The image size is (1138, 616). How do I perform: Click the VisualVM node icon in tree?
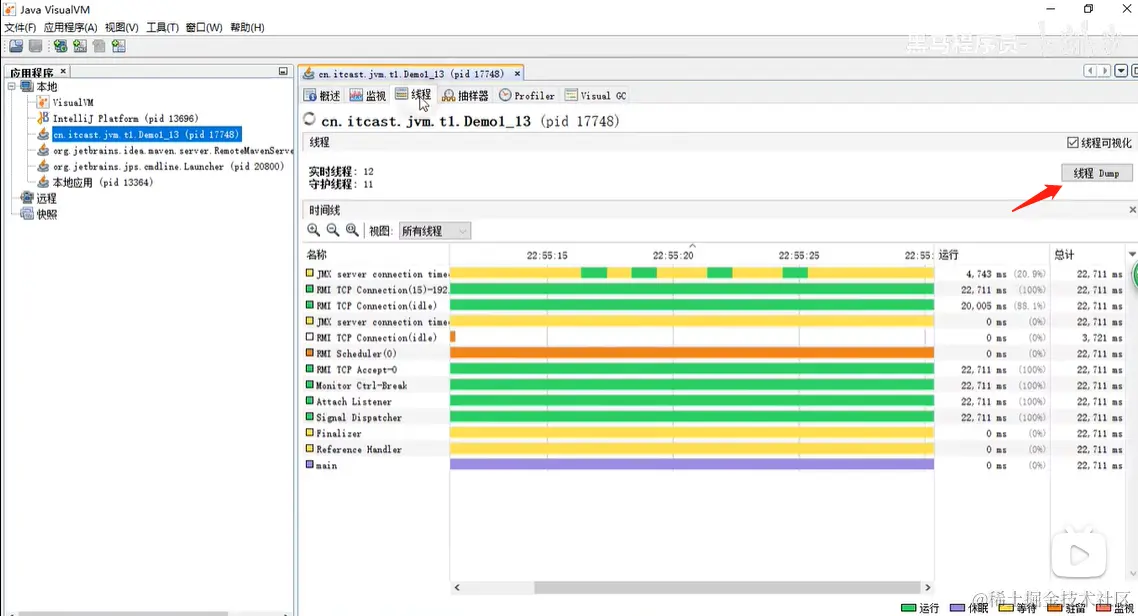[44, 102]
